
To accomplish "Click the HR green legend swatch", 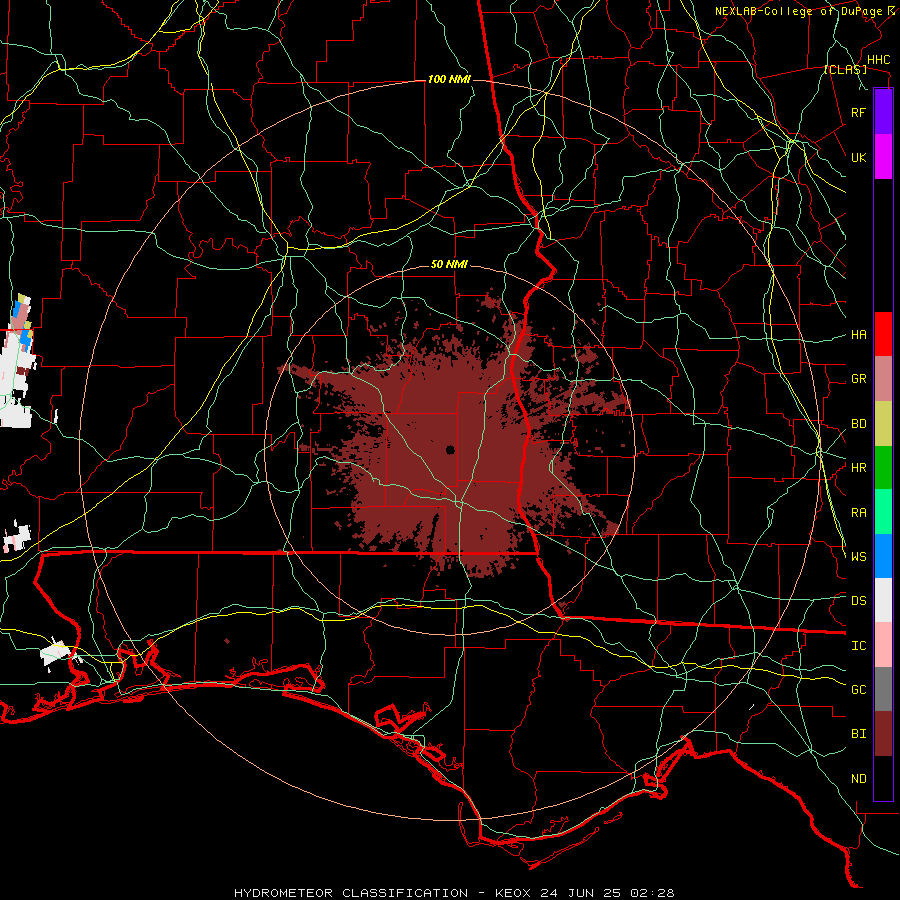I will tap(883, 468).
